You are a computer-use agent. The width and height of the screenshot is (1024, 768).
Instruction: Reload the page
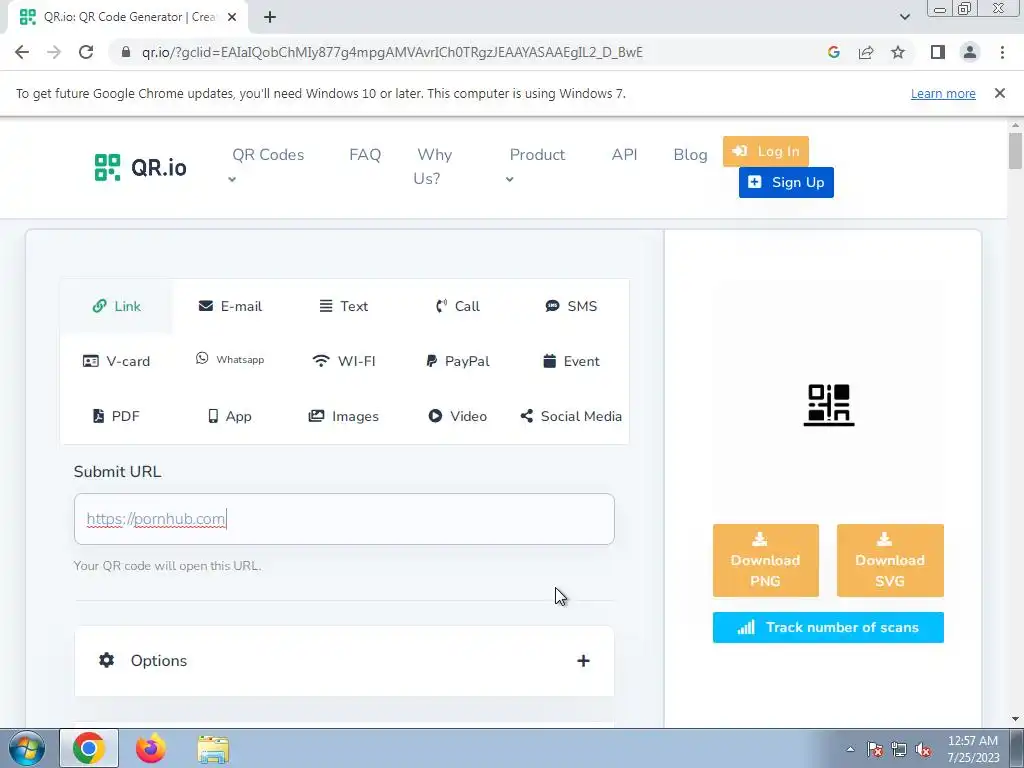tap(86, 52)
